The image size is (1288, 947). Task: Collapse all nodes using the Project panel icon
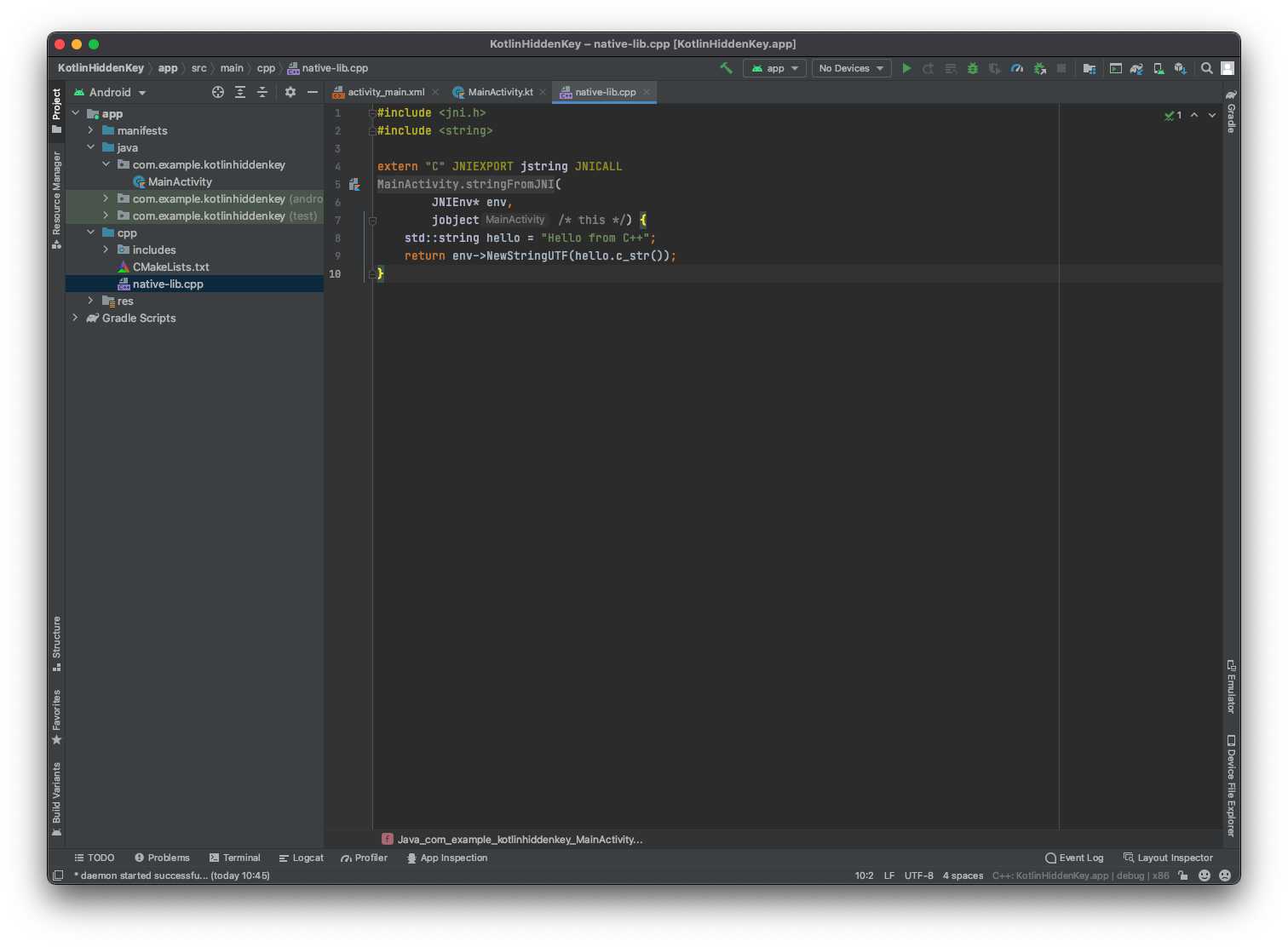(x=262, y=91)
